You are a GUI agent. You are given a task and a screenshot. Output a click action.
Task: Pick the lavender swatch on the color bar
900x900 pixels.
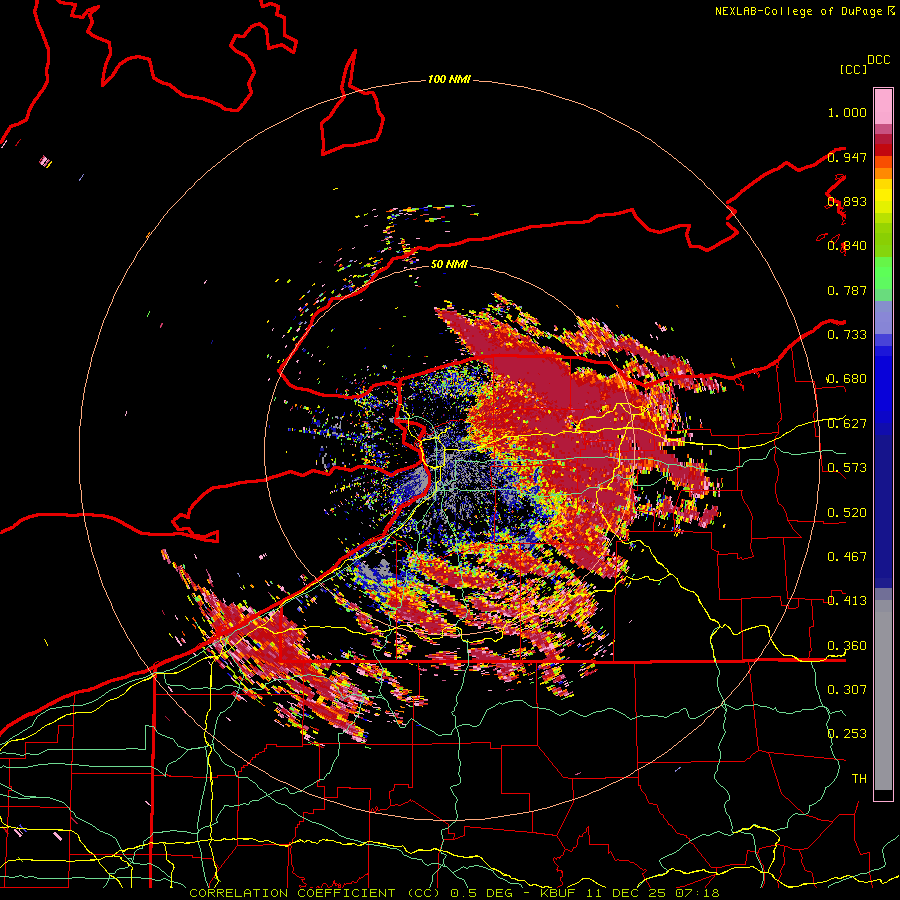883,319
